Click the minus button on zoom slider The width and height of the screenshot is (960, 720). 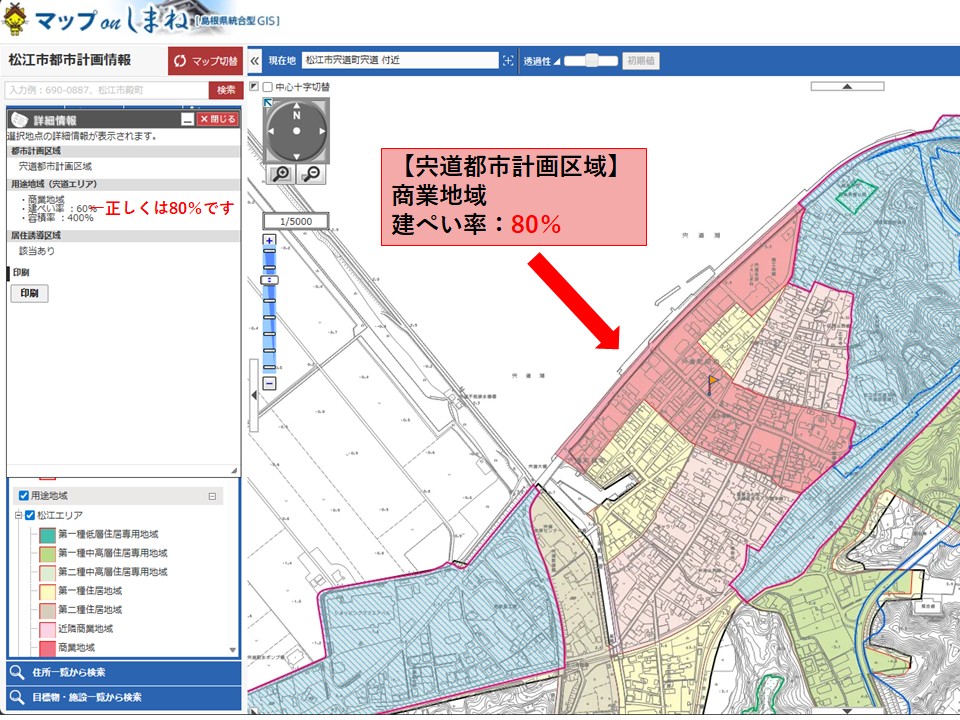point(269,383)
